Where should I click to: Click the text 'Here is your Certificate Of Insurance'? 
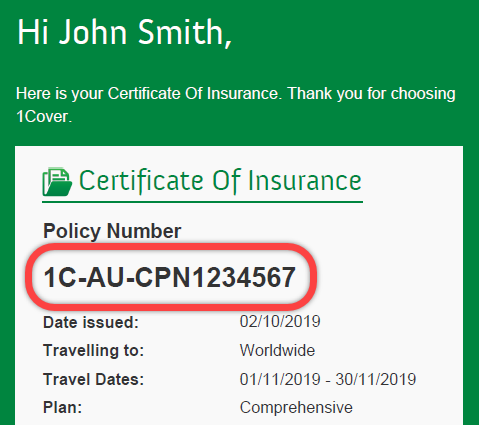click(x=149, y=94)
